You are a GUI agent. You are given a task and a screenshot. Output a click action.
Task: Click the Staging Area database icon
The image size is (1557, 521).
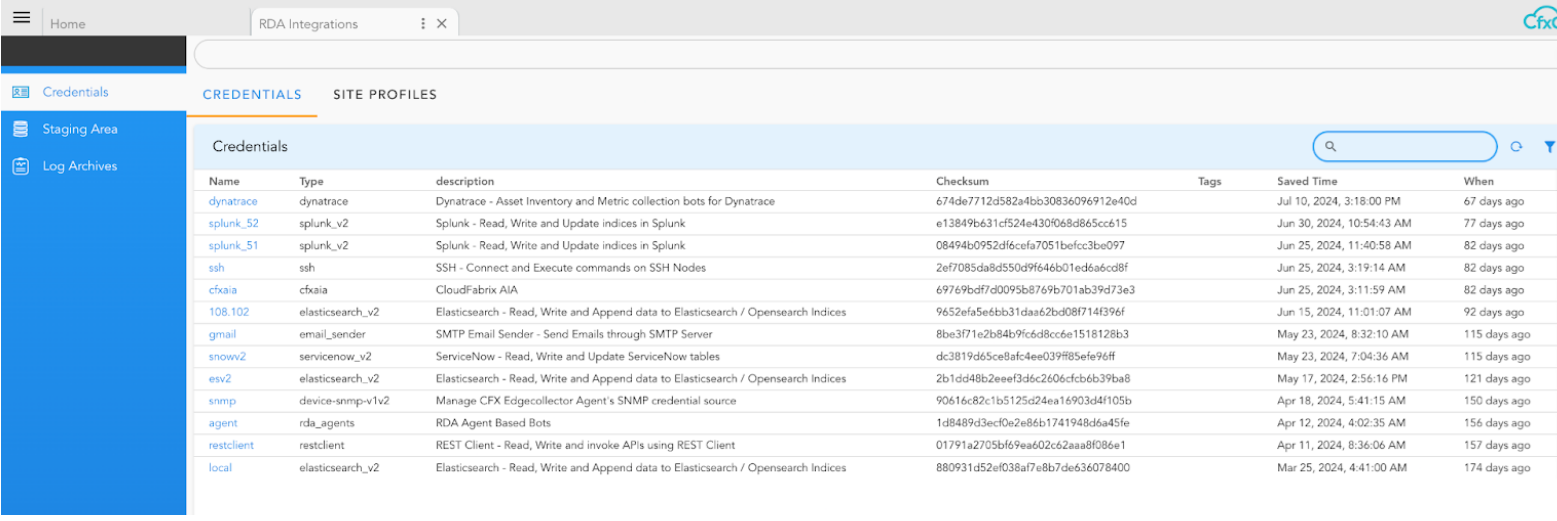tap(20, 129)
